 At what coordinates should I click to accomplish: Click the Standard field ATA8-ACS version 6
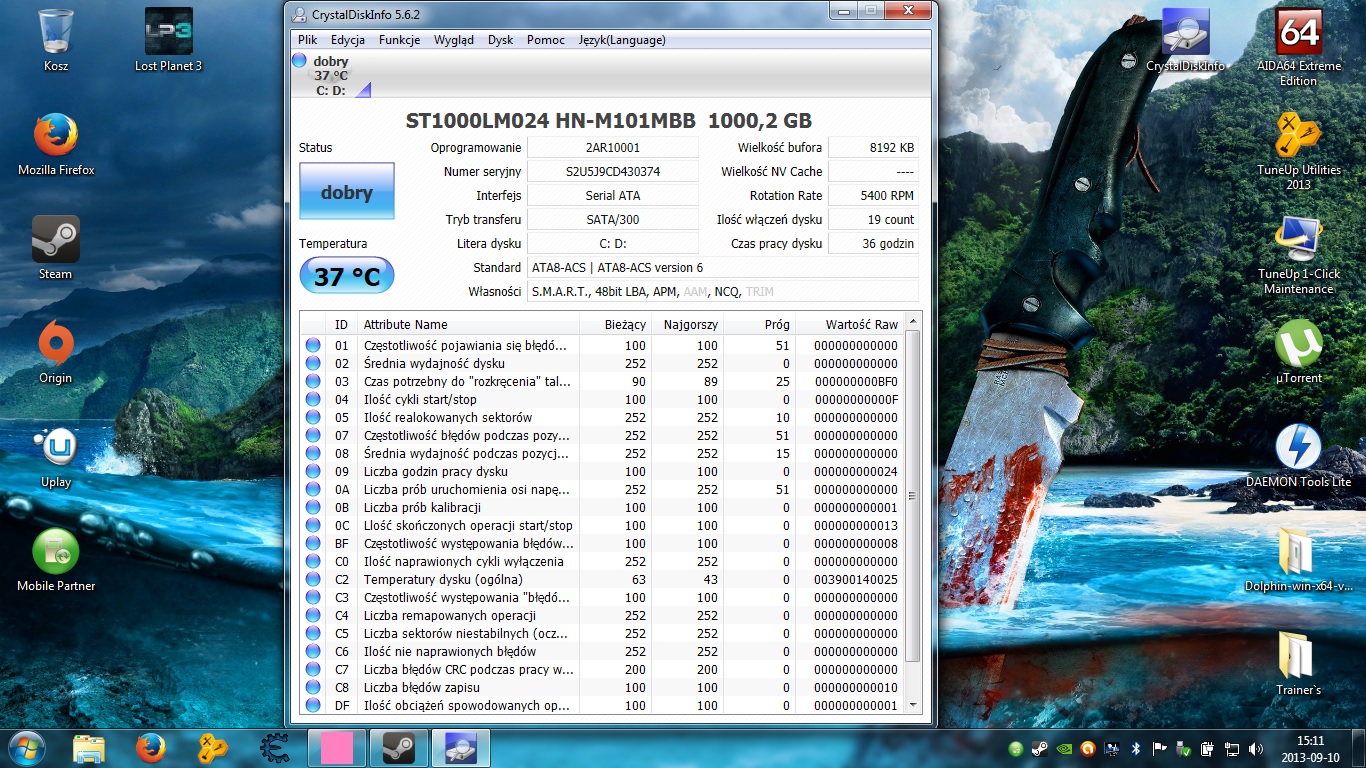pos(722,268)
